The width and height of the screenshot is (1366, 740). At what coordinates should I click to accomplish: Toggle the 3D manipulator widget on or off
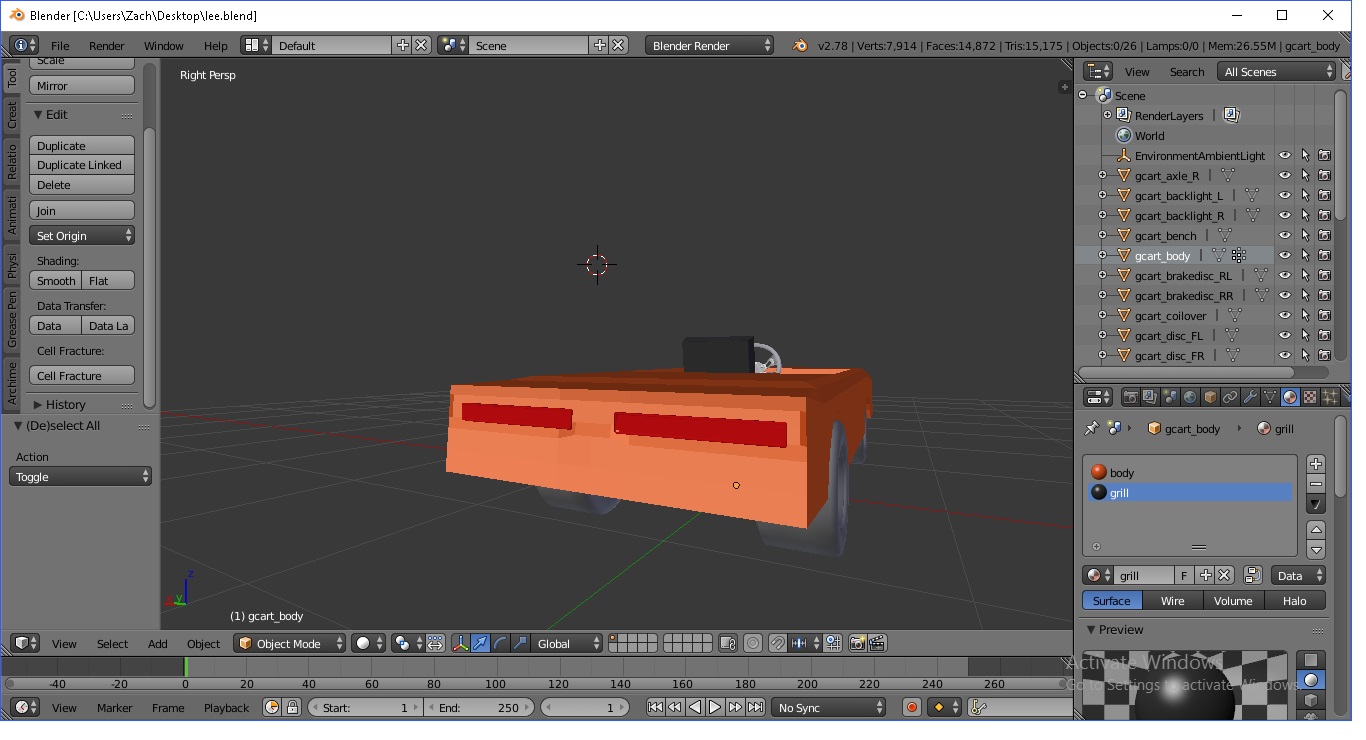[x=460, y=643]
